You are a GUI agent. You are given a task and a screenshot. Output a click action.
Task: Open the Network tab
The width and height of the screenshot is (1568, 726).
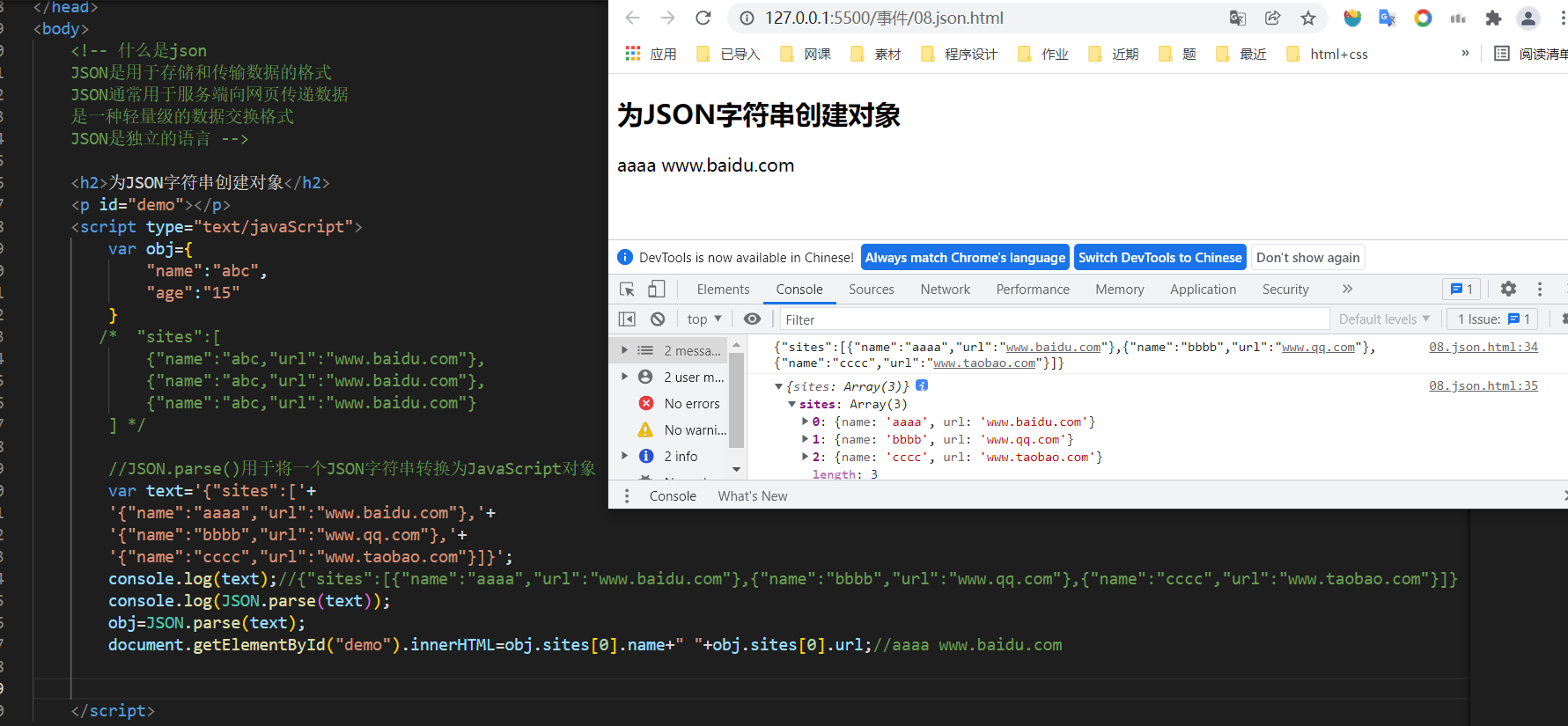coord(946,289)
